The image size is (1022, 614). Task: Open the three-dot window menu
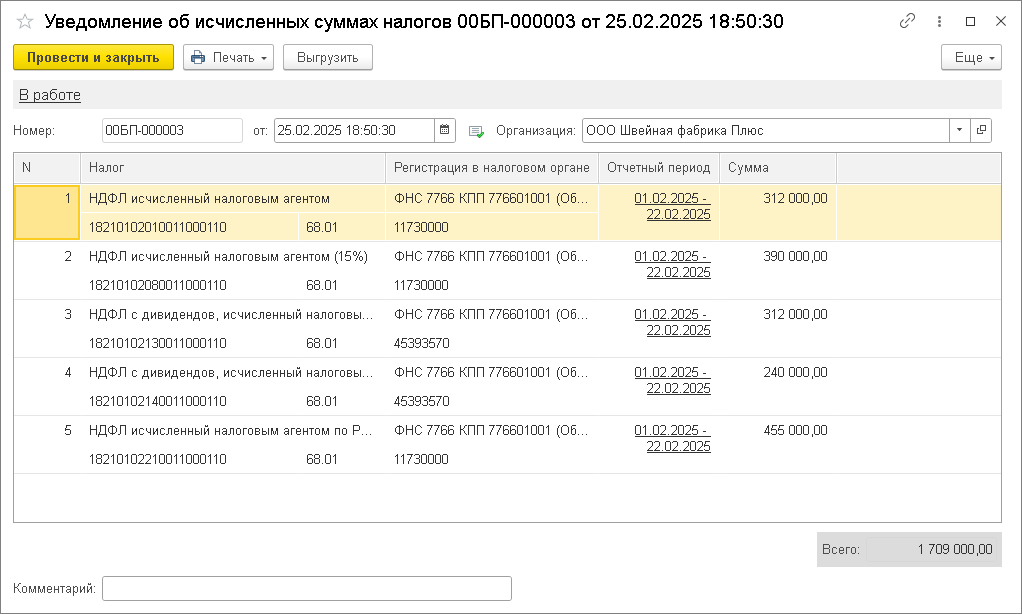[x=940, y=21]
